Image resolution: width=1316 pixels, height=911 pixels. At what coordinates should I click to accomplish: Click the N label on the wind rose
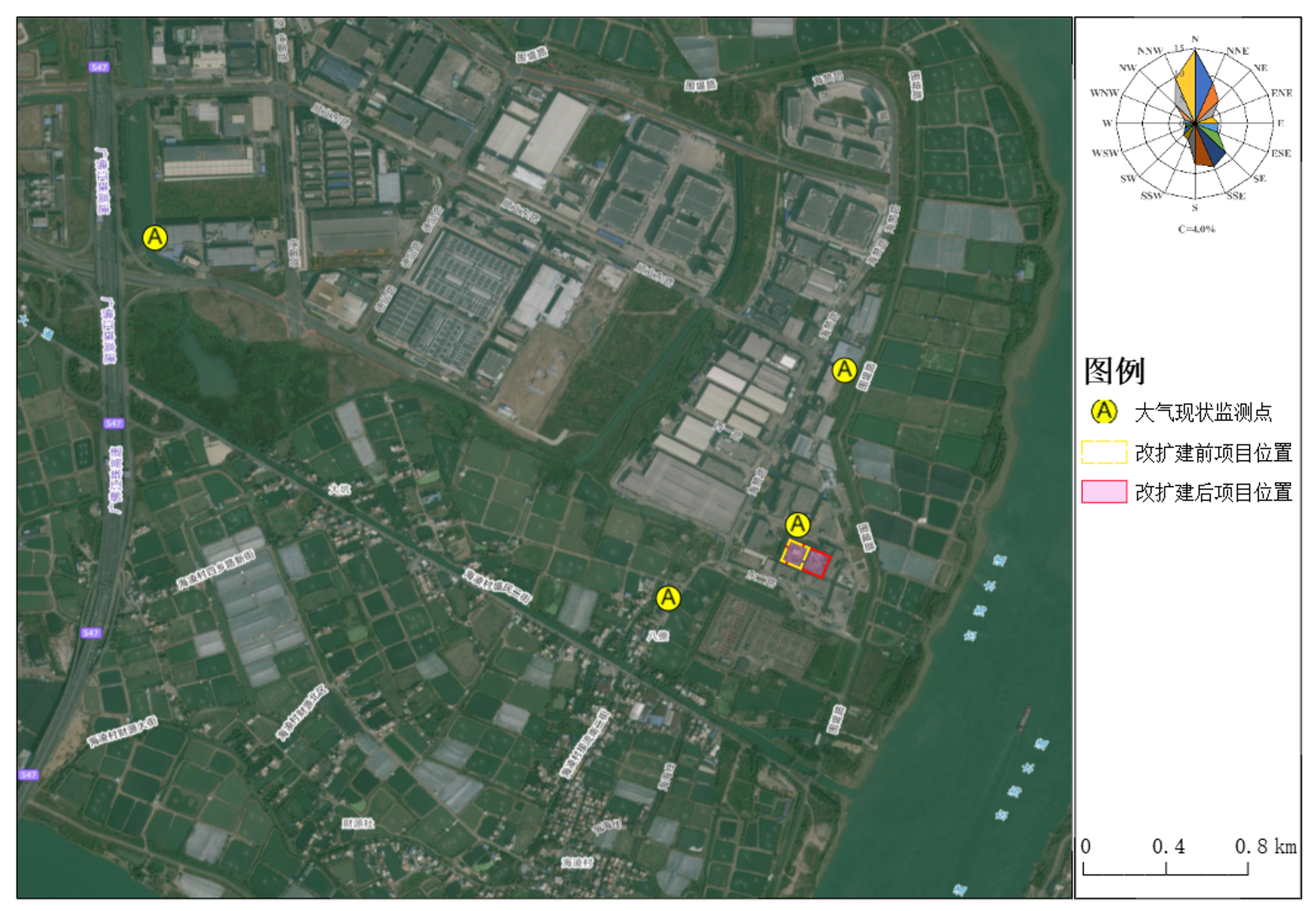pyautogui.click(x=1195, y=39)
